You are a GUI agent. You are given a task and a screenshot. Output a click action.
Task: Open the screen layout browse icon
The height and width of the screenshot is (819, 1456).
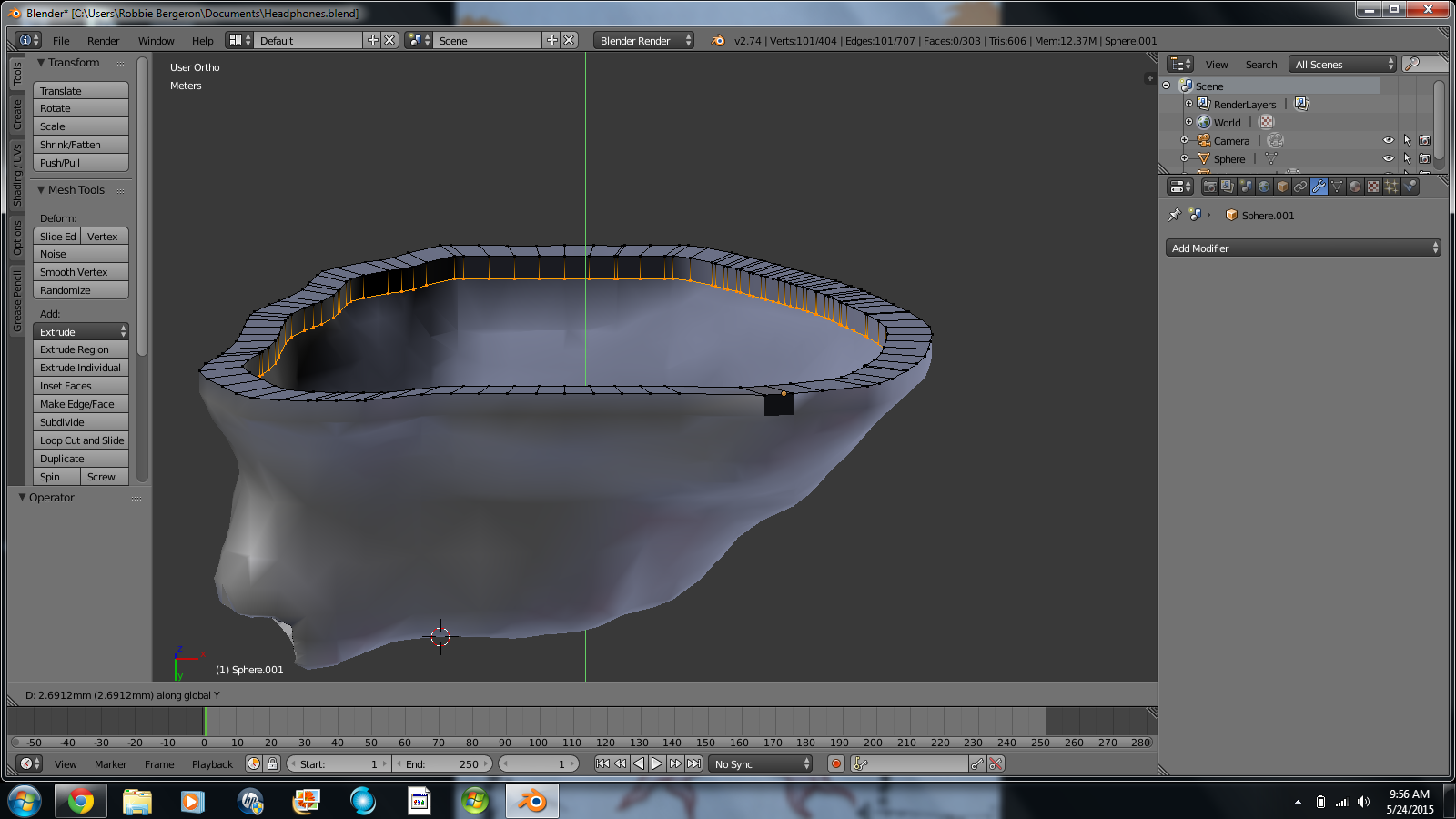[239, 40]
